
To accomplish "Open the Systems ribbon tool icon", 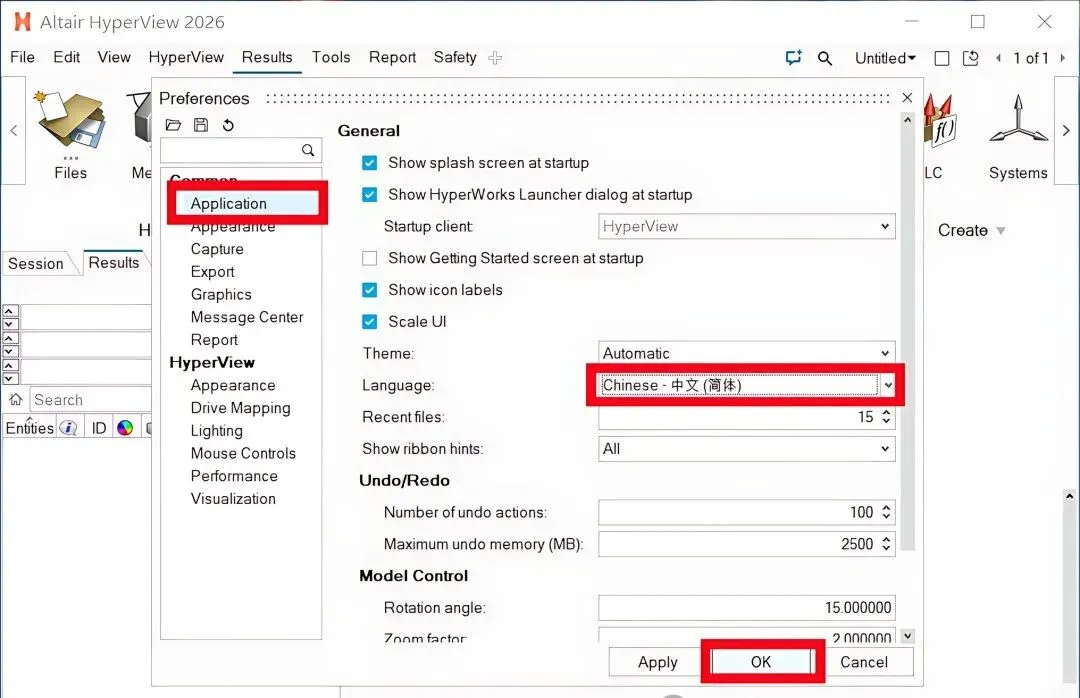I will coord(1017,121).
